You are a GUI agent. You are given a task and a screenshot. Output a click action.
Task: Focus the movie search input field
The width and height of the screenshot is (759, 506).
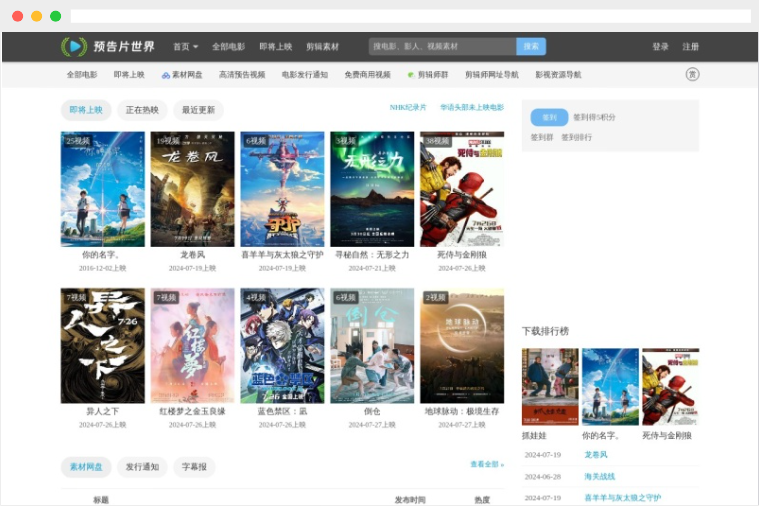(x=442, y=46)
